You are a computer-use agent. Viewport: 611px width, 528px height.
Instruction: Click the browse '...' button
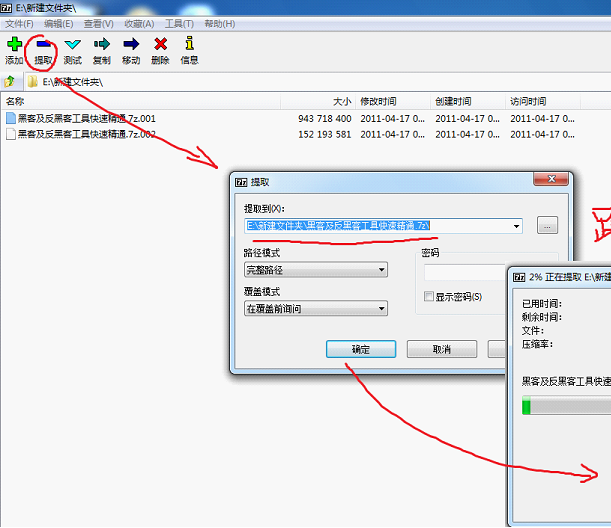pos(547,225)
